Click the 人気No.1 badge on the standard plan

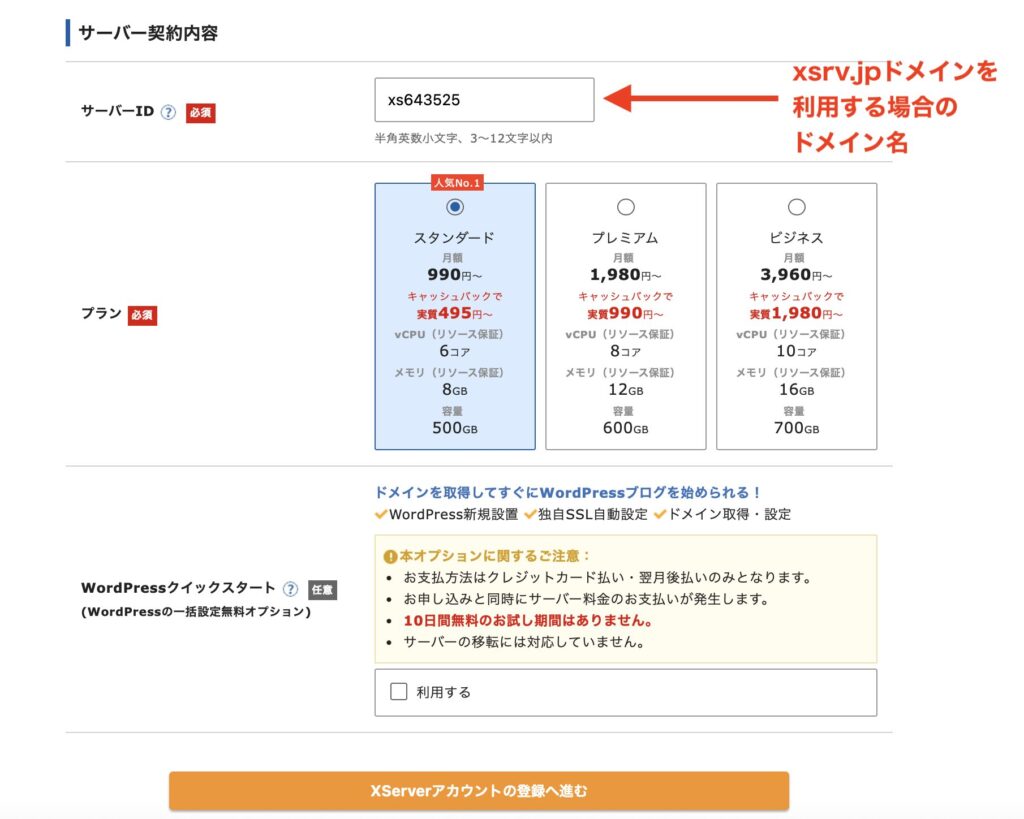tap(457, 183)
